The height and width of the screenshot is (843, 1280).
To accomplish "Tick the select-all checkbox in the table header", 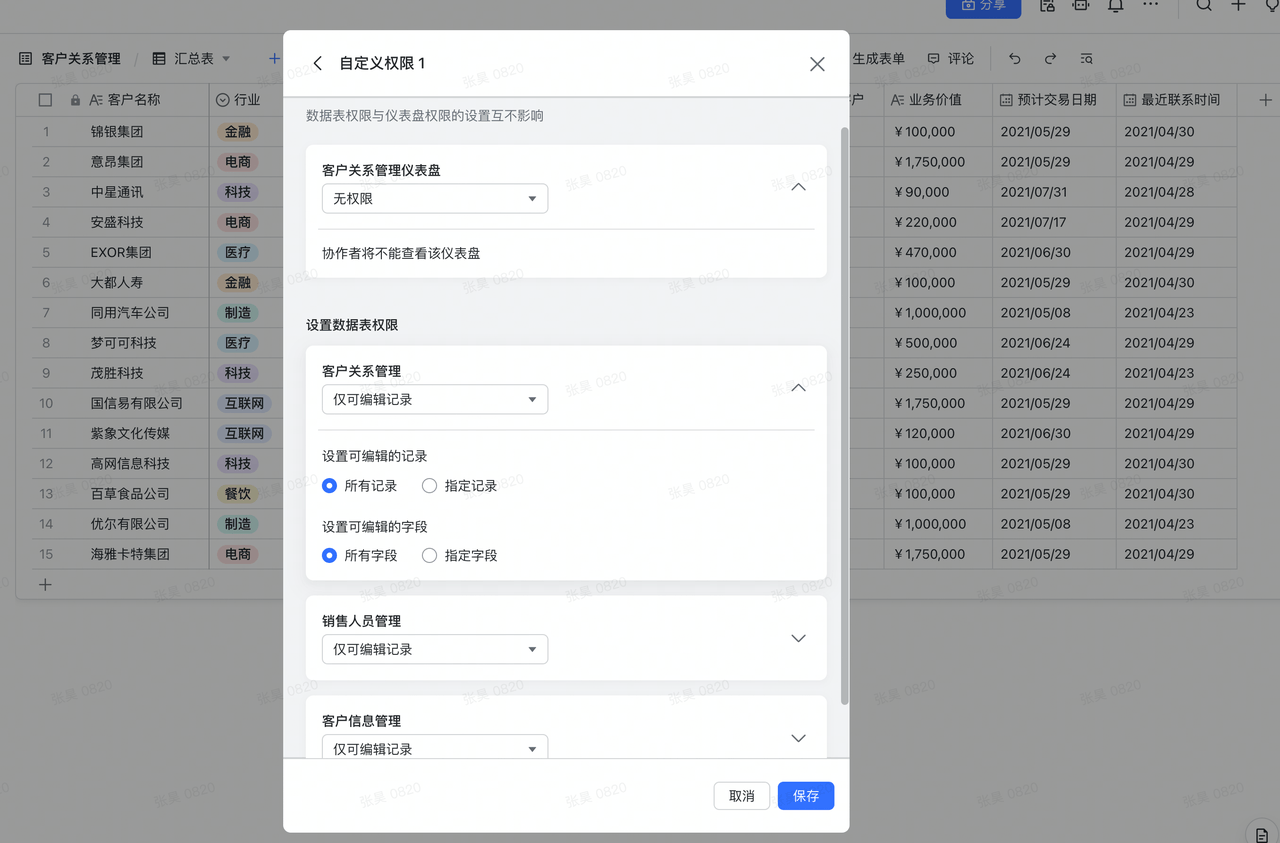I will point(45,100).
